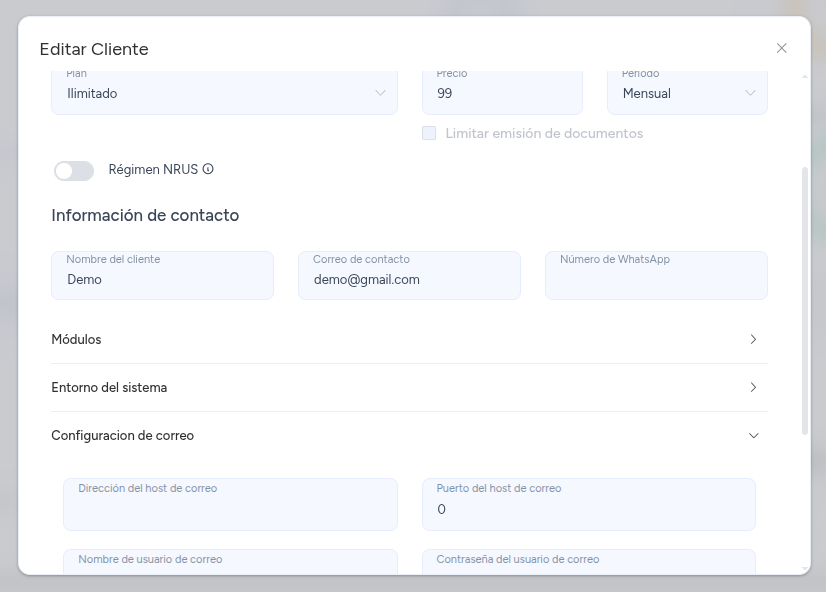This screenshot has width=826, height=592.
Task: Click the info icon next to Régimen NRUS
Action: coord(208,169)
